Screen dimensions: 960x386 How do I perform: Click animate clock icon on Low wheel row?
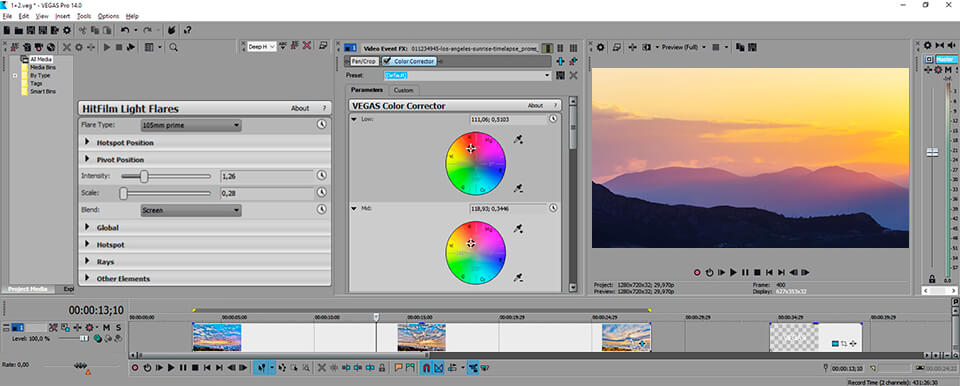coord(553,119)
